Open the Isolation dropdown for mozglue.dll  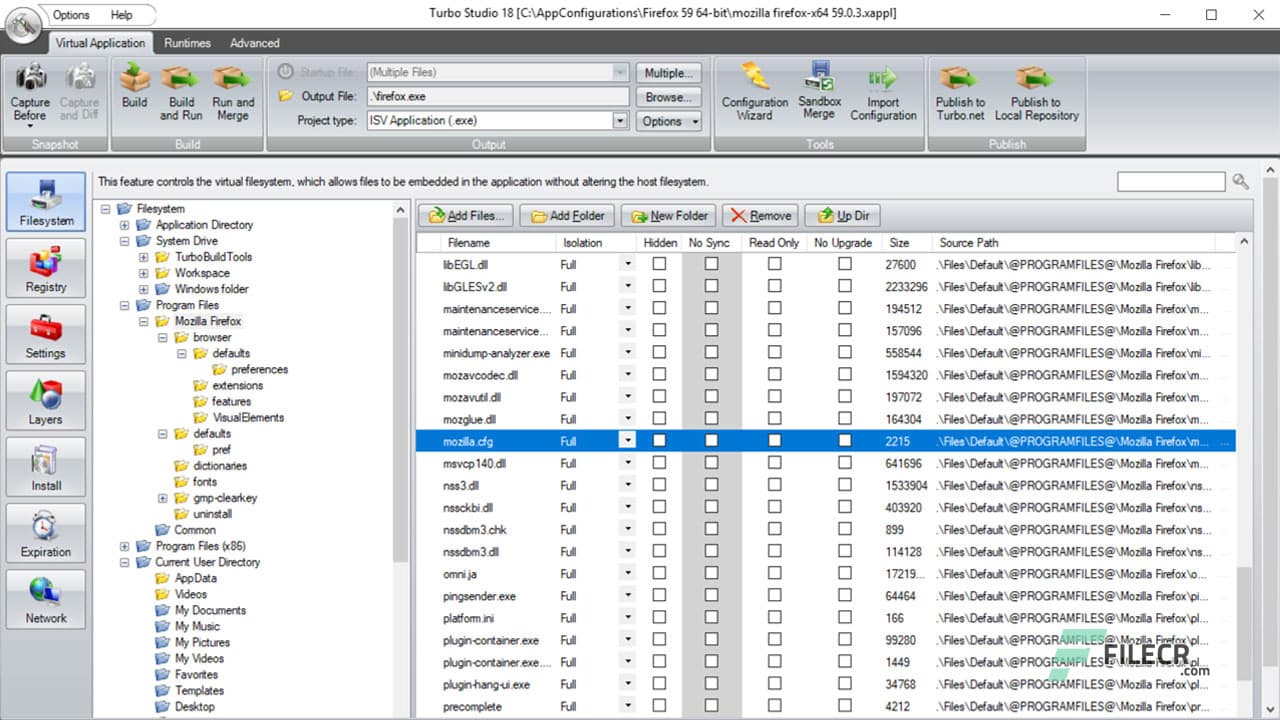(x=627, y=419)
